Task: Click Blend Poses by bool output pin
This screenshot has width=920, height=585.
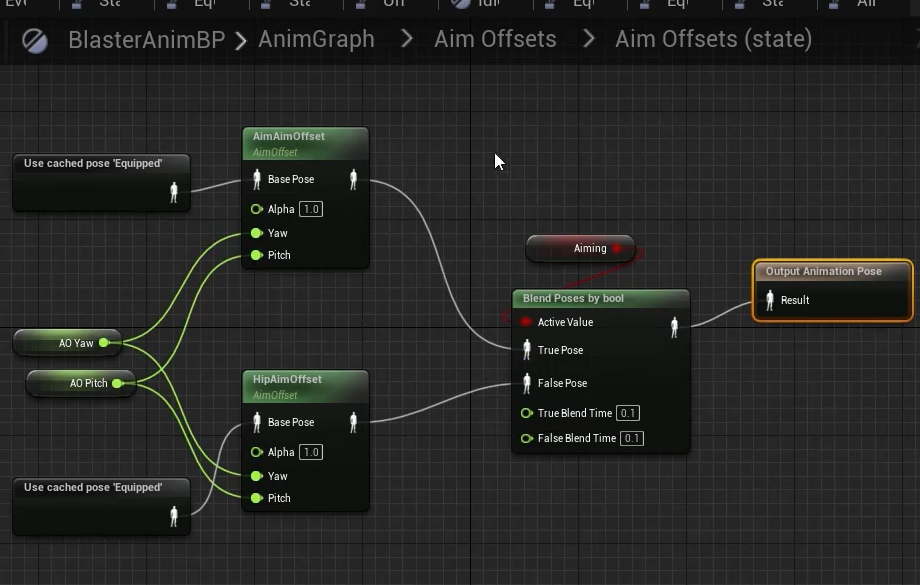Action: (674, 327)
